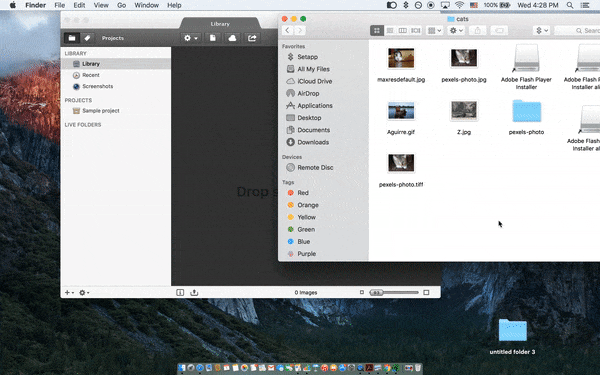Open the gear dropdown in Library toolbar

[x=191, y=38]
